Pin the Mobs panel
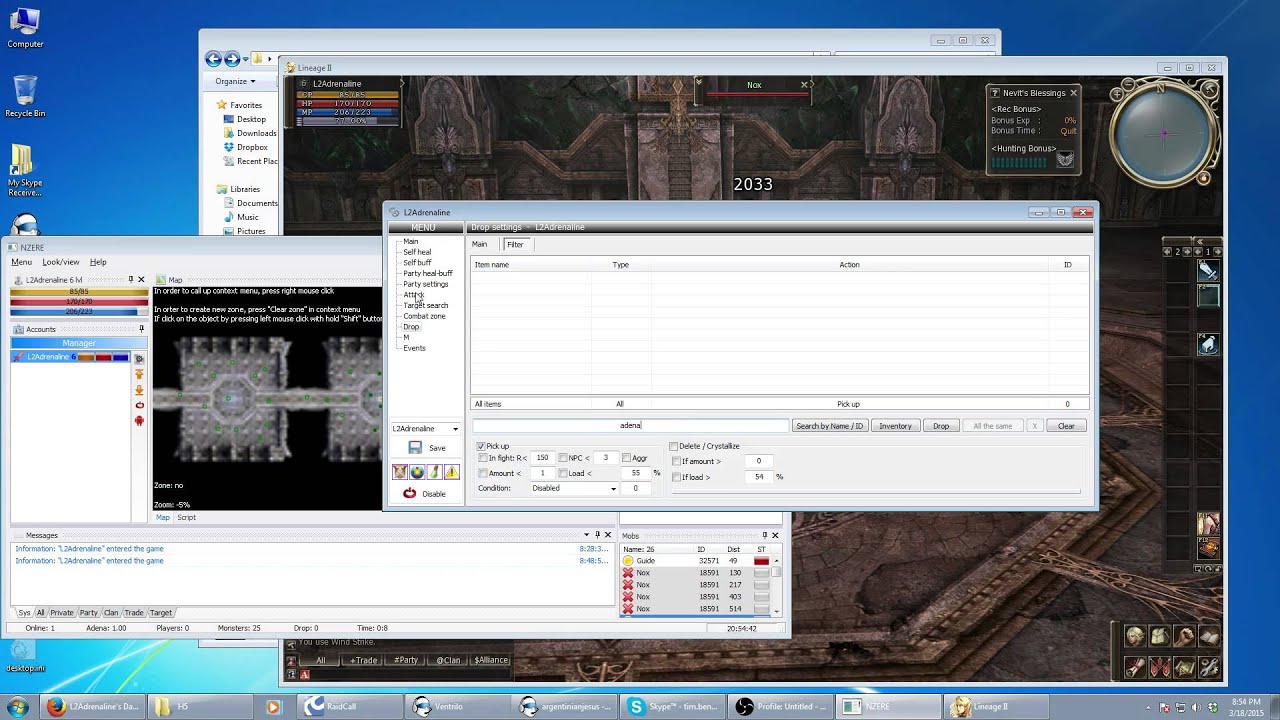Image resolution: width=1280 pixels, height=720 pixels. point(765,535)
